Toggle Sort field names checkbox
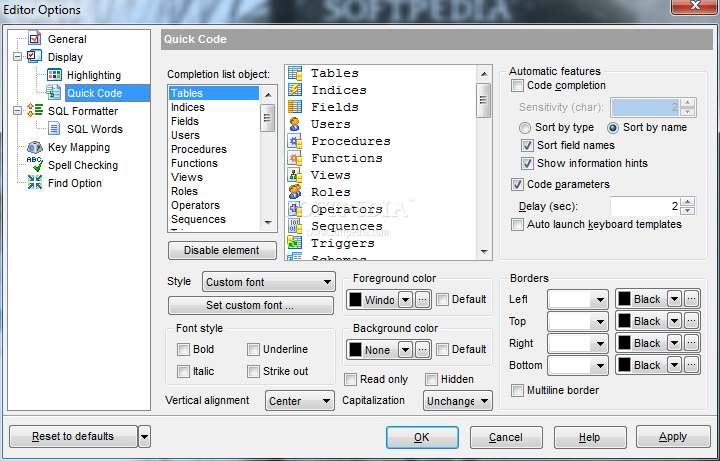The height and width of the screenshot is (461, 720). click(527, 146)
